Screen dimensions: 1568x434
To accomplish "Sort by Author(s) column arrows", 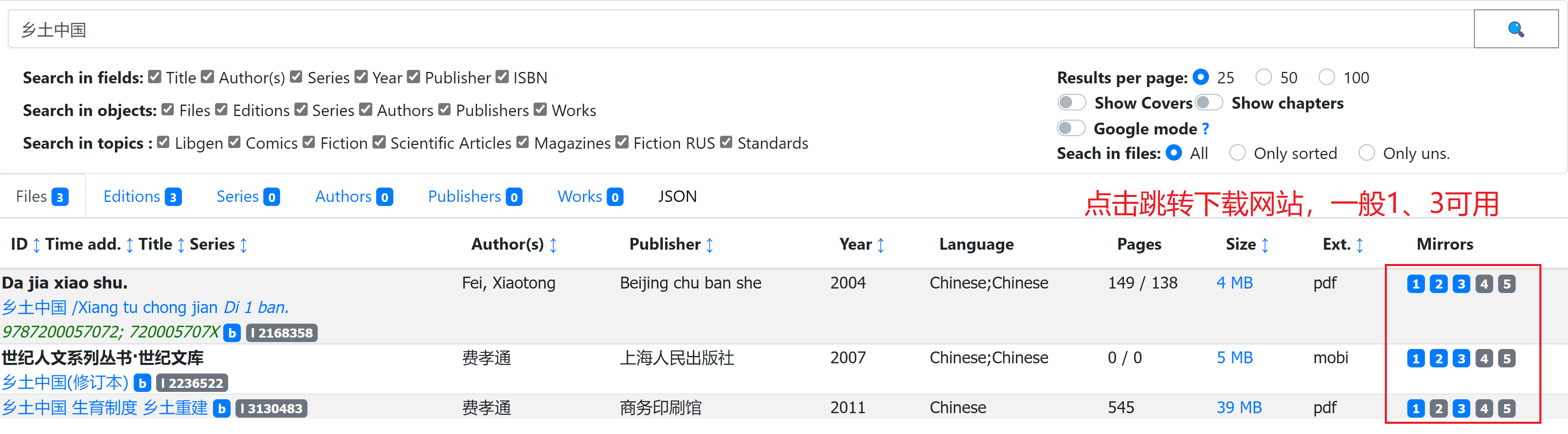I will point(553,245).
